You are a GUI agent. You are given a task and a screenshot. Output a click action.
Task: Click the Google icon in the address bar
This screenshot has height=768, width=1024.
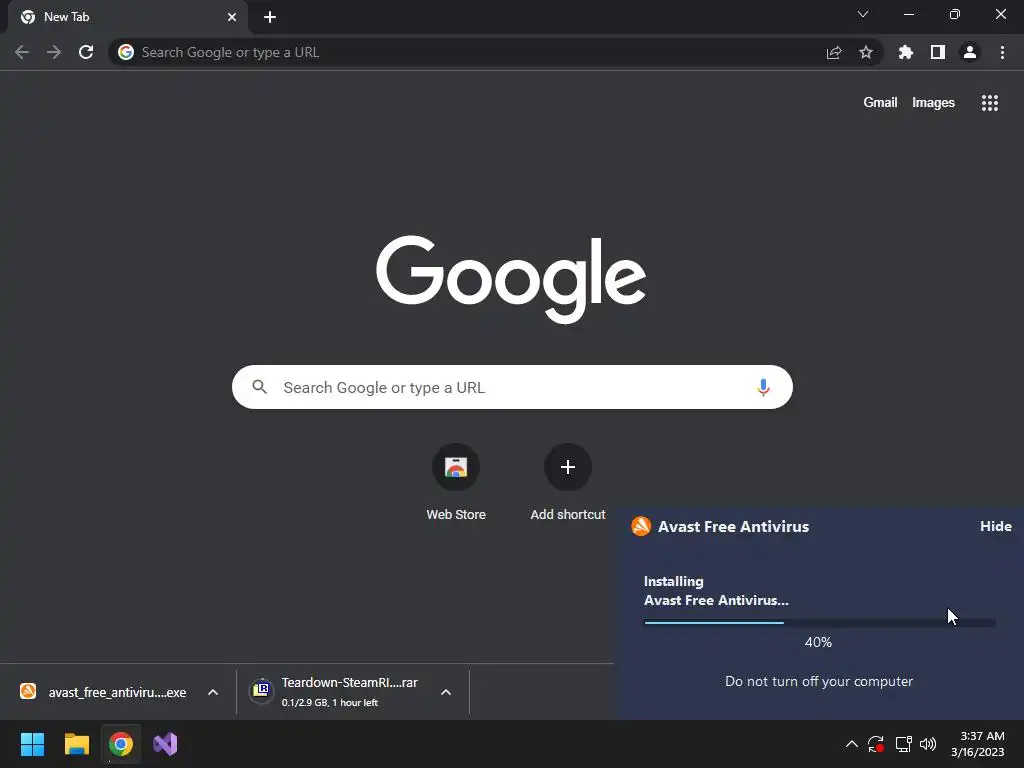tap(126, 52)
